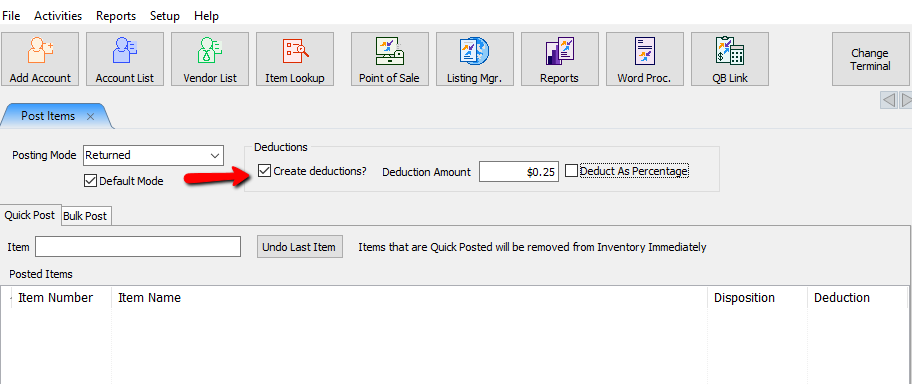Open the Setup menu
Viewport: 915px width, 388px height.
coord(165,16)
